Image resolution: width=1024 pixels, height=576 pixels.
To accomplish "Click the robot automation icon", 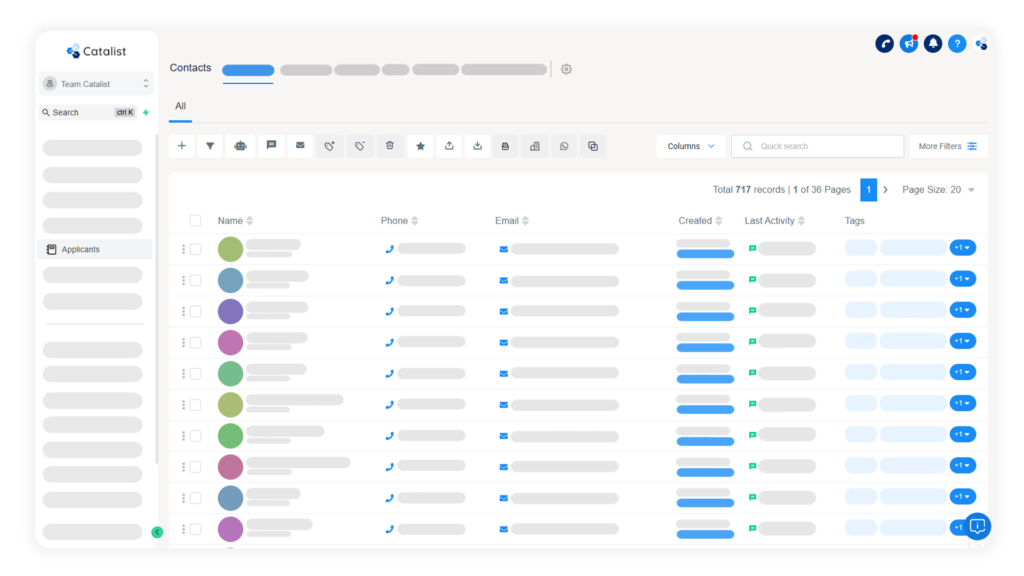I will tap(240, 146).
